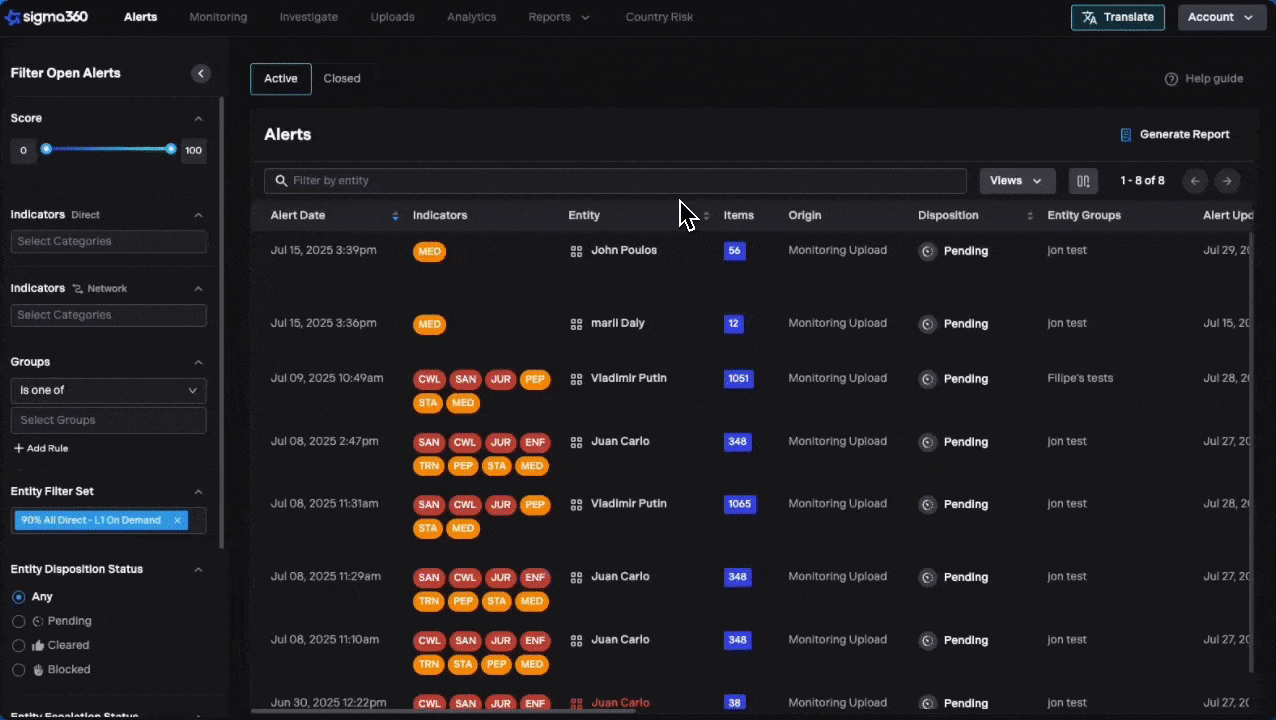This screenshot has width=1276, height=720.
Task: Switch to the Closed alerts tab
Action: coord(342,79)
